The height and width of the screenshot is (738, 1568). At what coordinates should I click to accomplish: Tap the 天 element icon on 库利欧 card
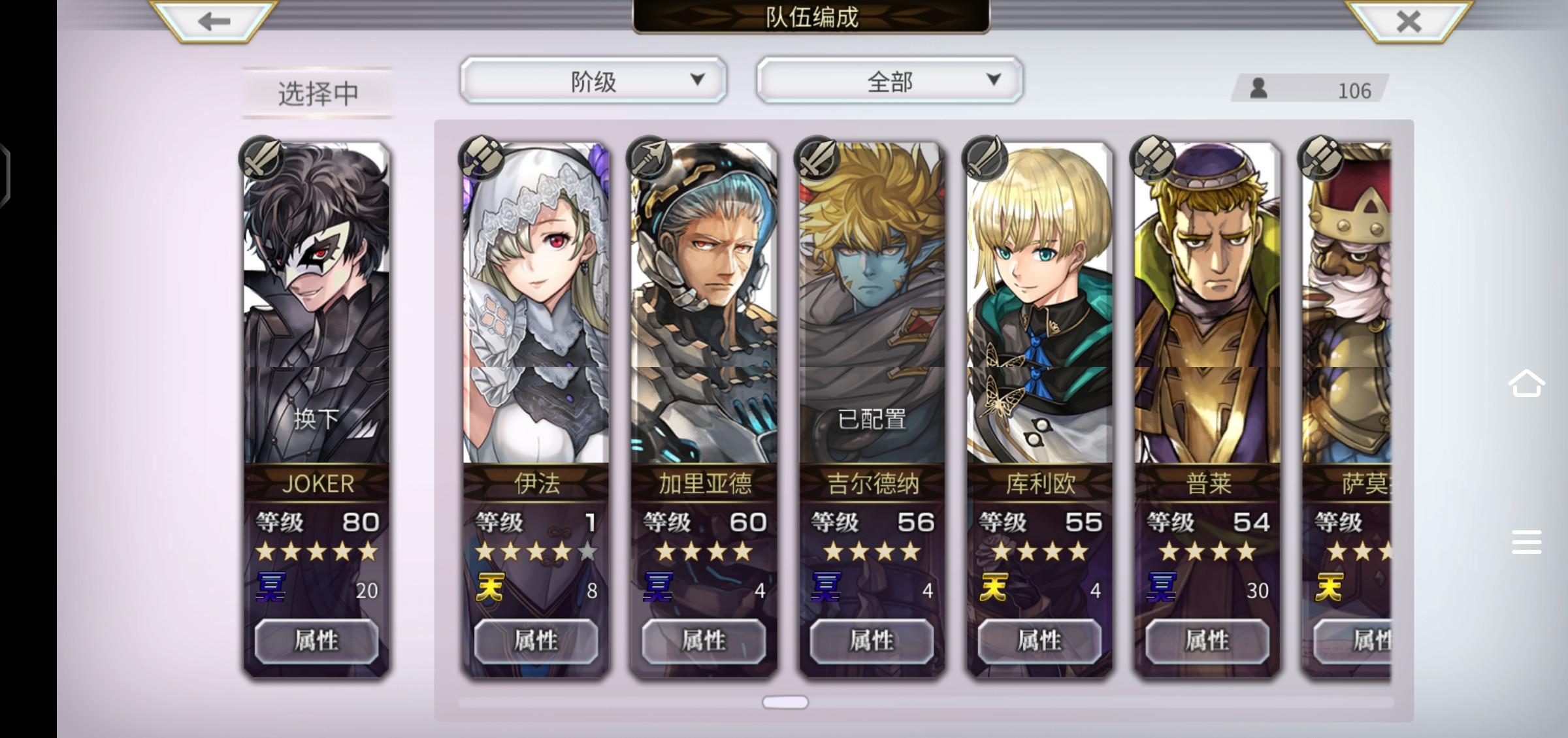pos(994,586)
